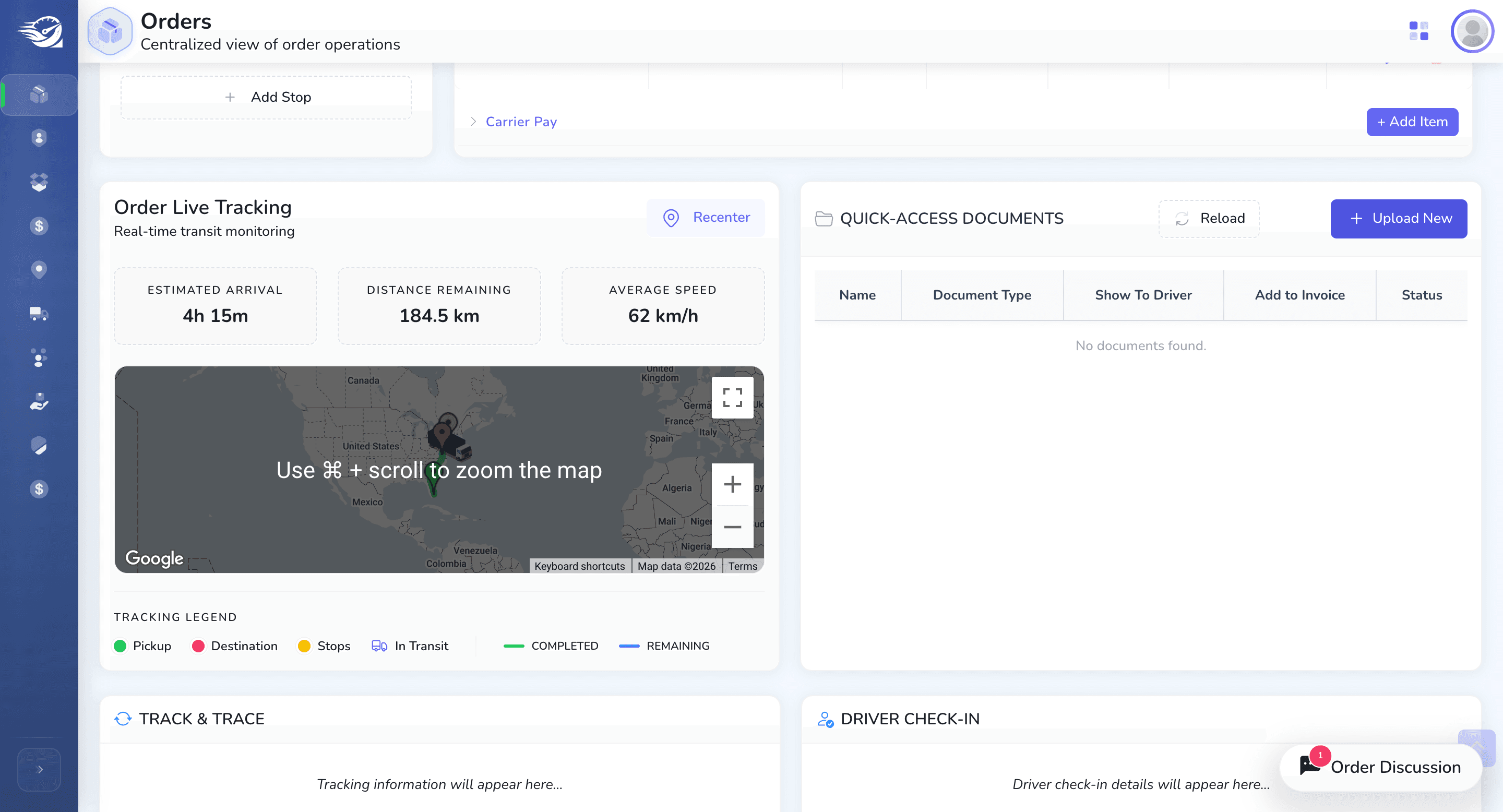Viewport: 1503px width, 812px height.
Task: Zoom out on the tracking map
Action: pyautogui.click(x=732, y=527)
